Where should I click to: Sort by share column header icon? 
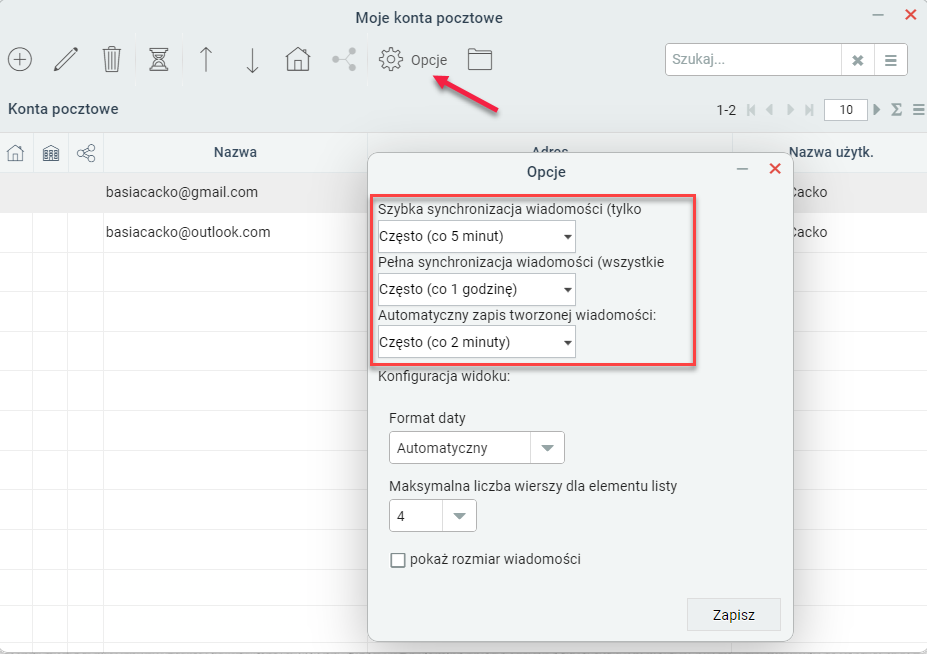[x=86, y=153]
